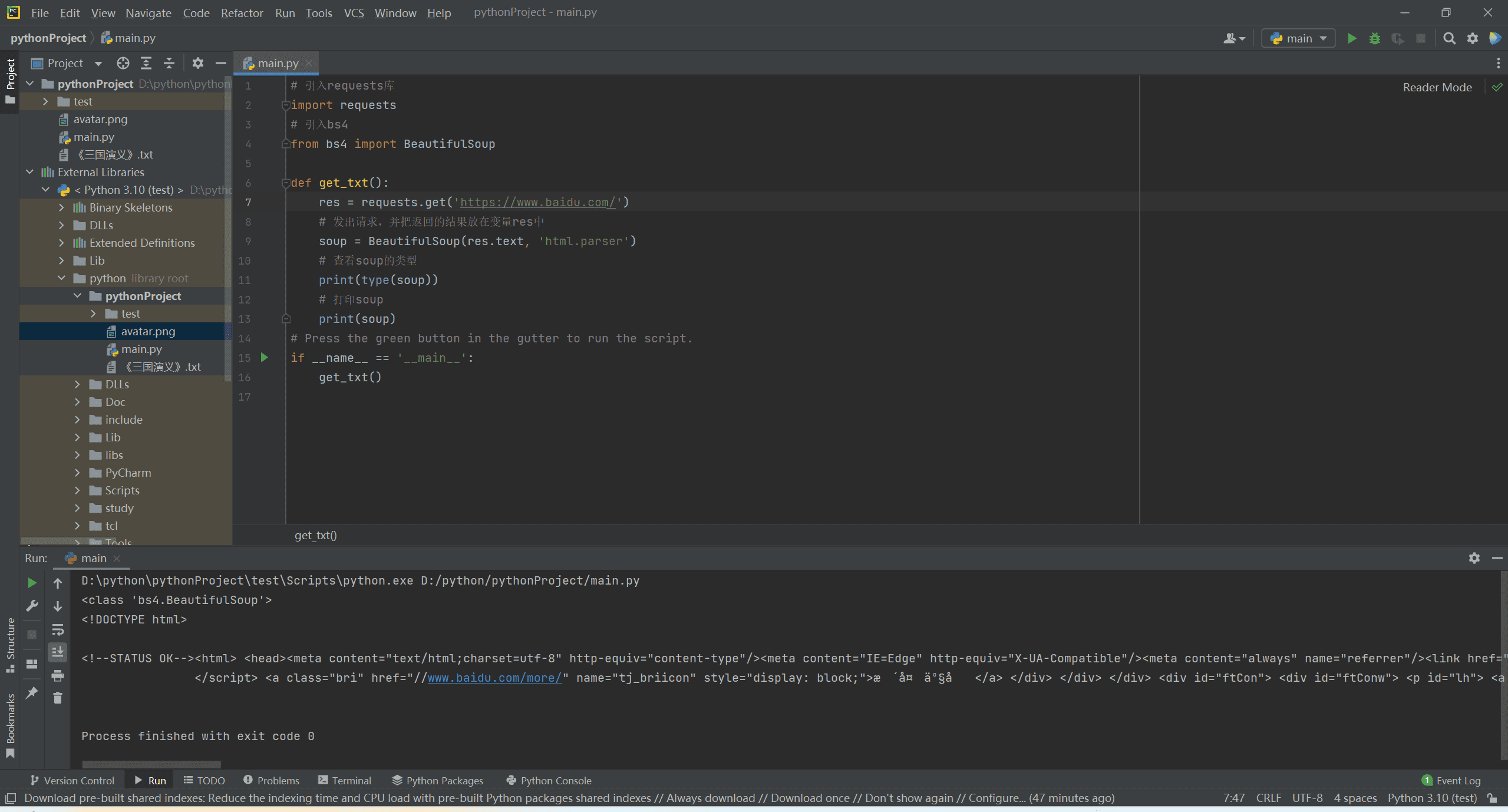The image size is (1508, 812).
Task: Open the Tools menu
Action: point(318,12)
